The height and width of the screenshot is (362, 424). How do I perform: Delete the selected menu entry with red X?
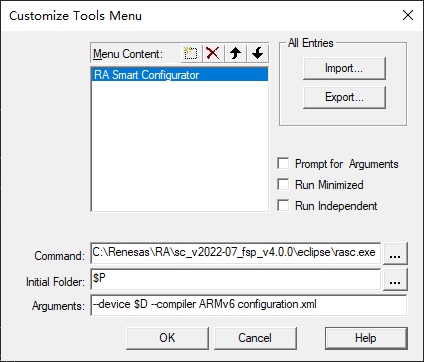click(213, 53)
